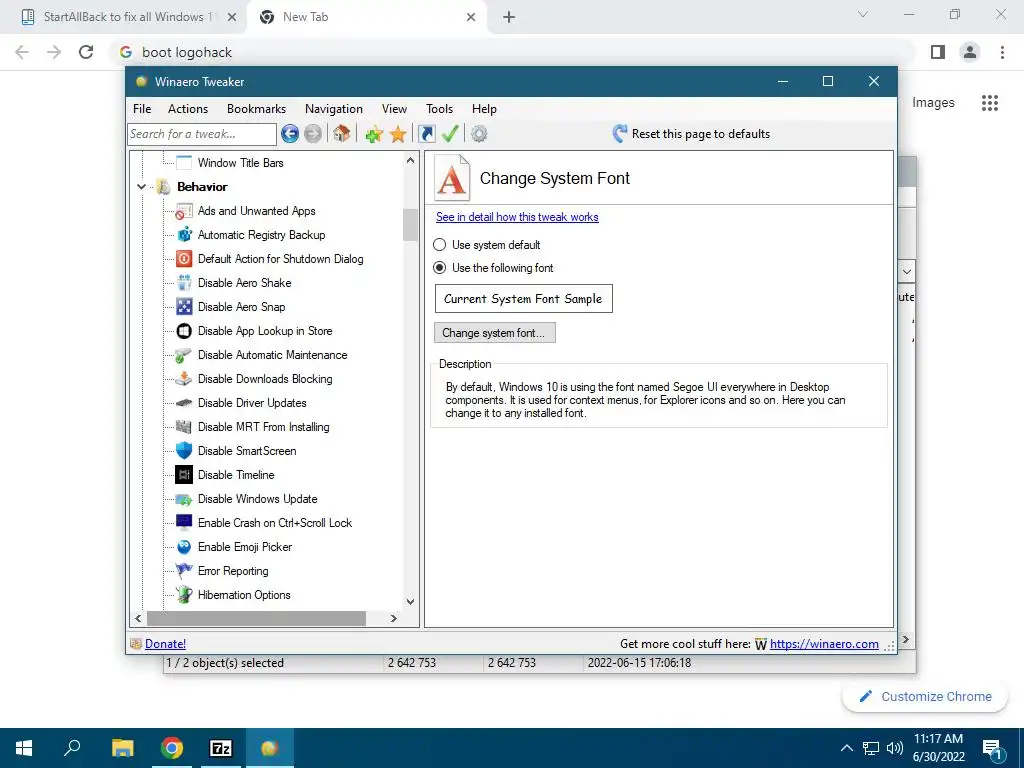This screenshot has height=768, width=1024.
Task: Open the notification center icon
Action: (993, 749)
